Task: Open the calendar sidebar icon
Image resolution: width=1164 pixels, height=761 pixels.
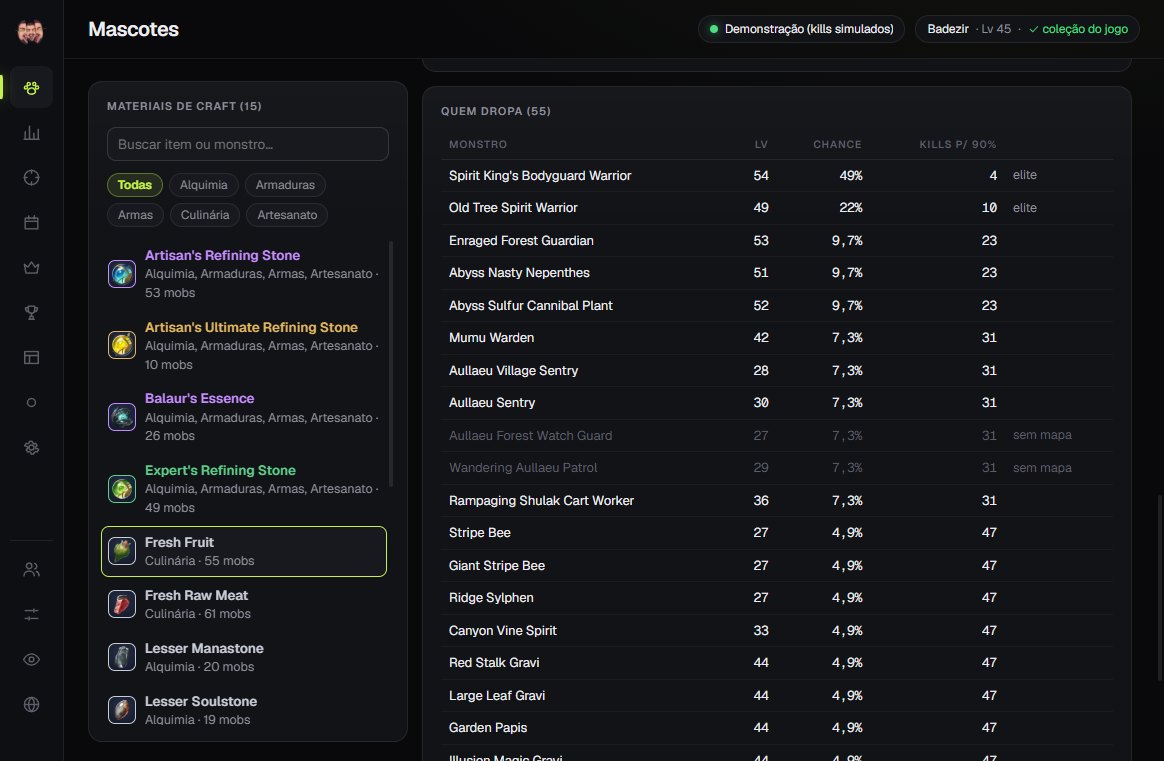Action: pyautogui.click(x=31, y=223)
